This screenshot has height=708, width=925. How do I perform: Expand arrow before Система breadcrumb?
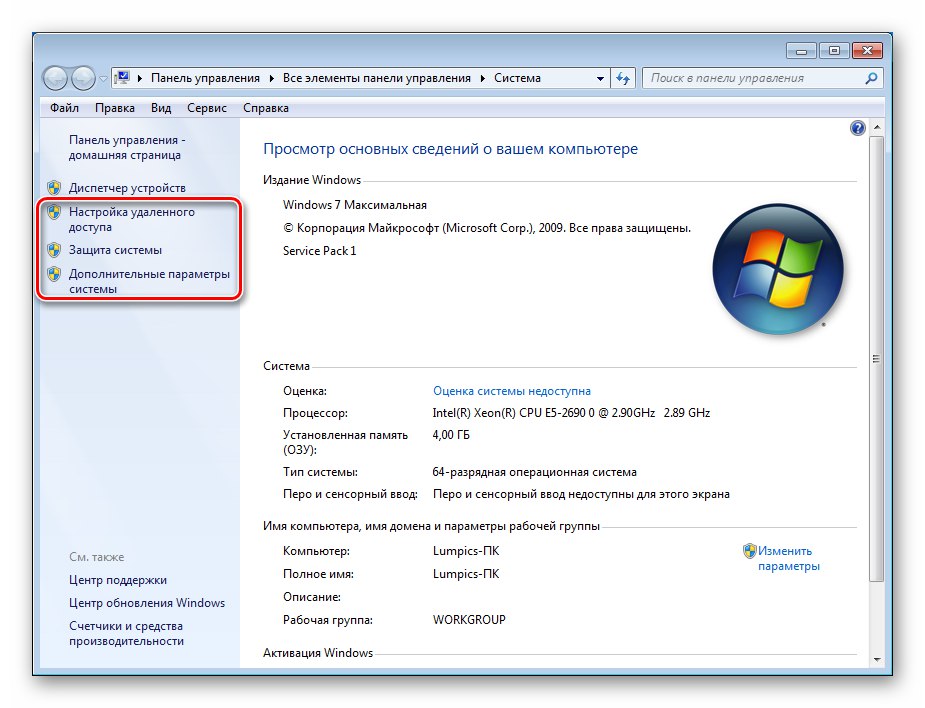(483, 78)
